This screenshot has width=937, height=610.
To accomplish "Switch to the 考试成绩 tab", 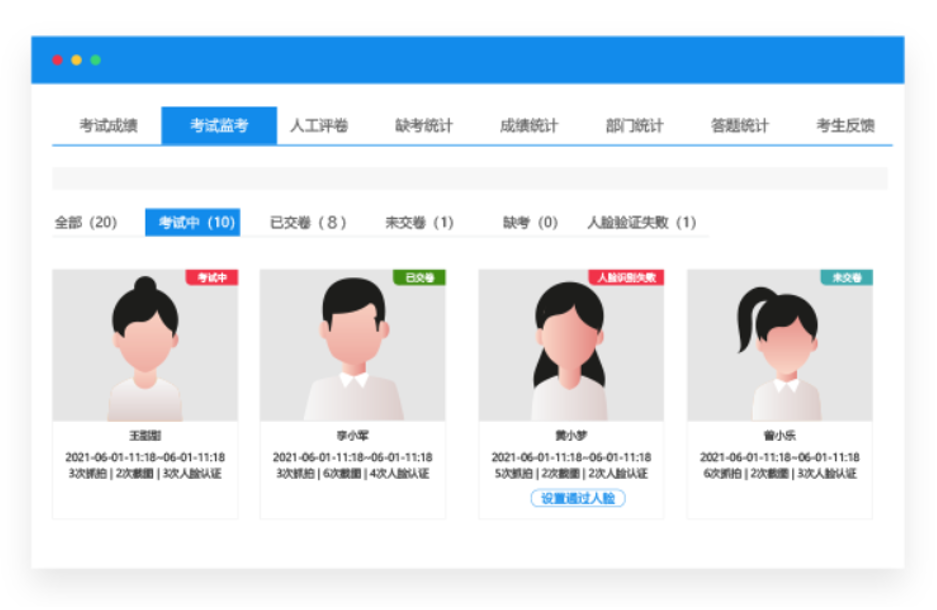I will [x=108, y=126].
